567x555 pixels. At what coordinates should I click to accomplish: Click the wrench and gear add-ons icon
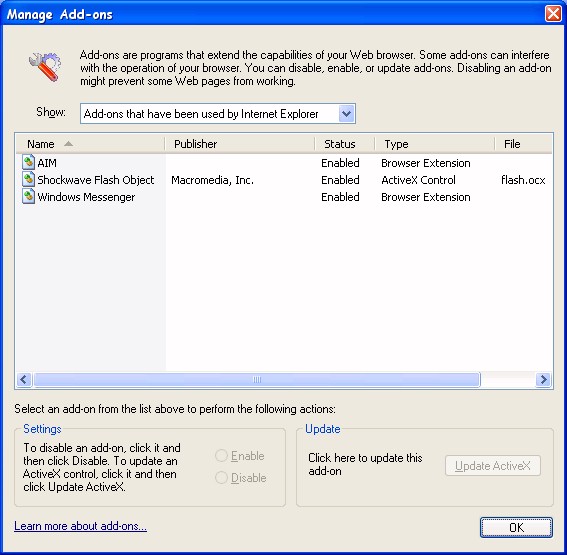(45, 67)
